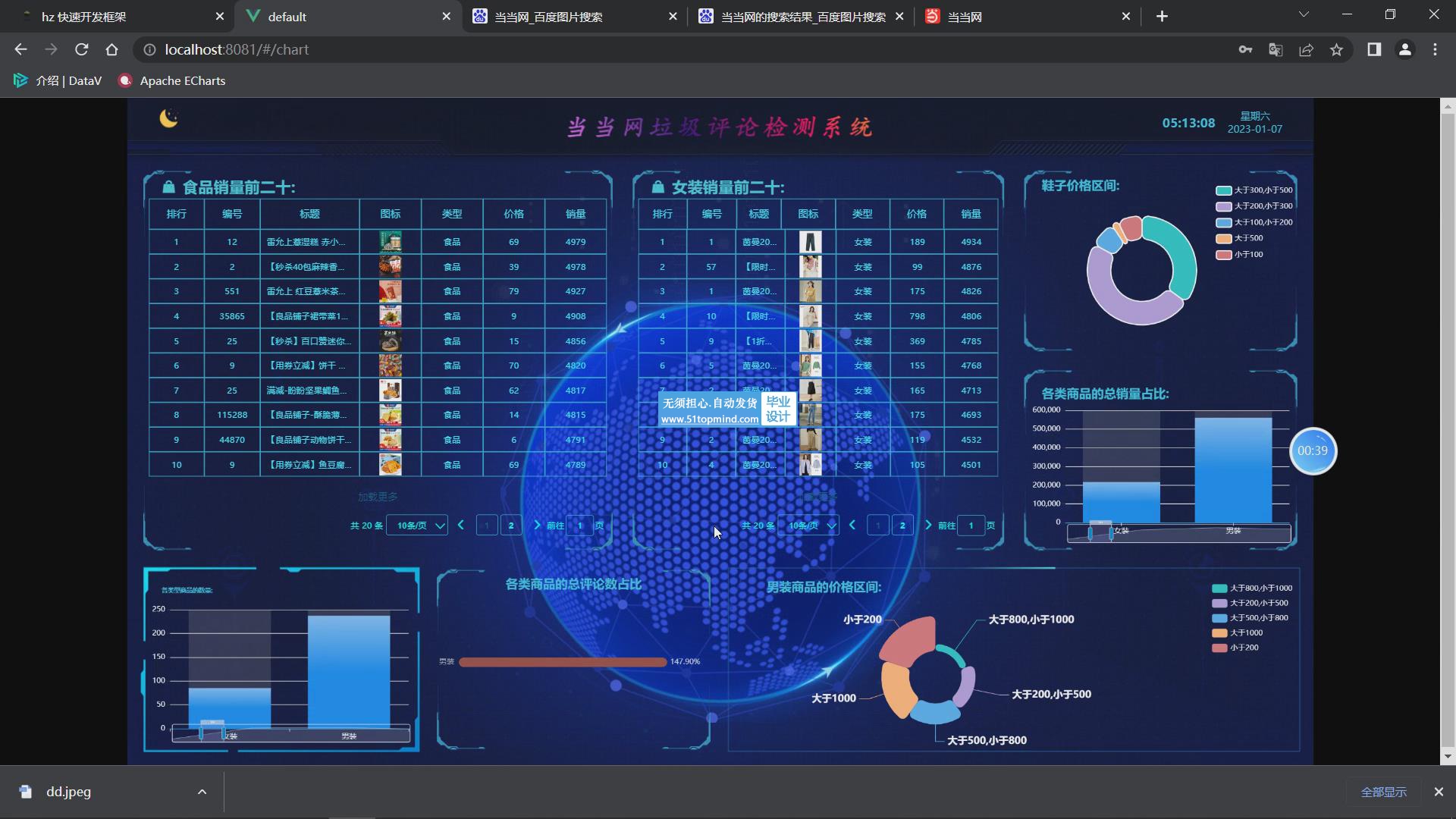Viewport: 1456px width, 819px height.
Task: Click data-zoom slider of sales share chart
Action: click(1178, 533)
